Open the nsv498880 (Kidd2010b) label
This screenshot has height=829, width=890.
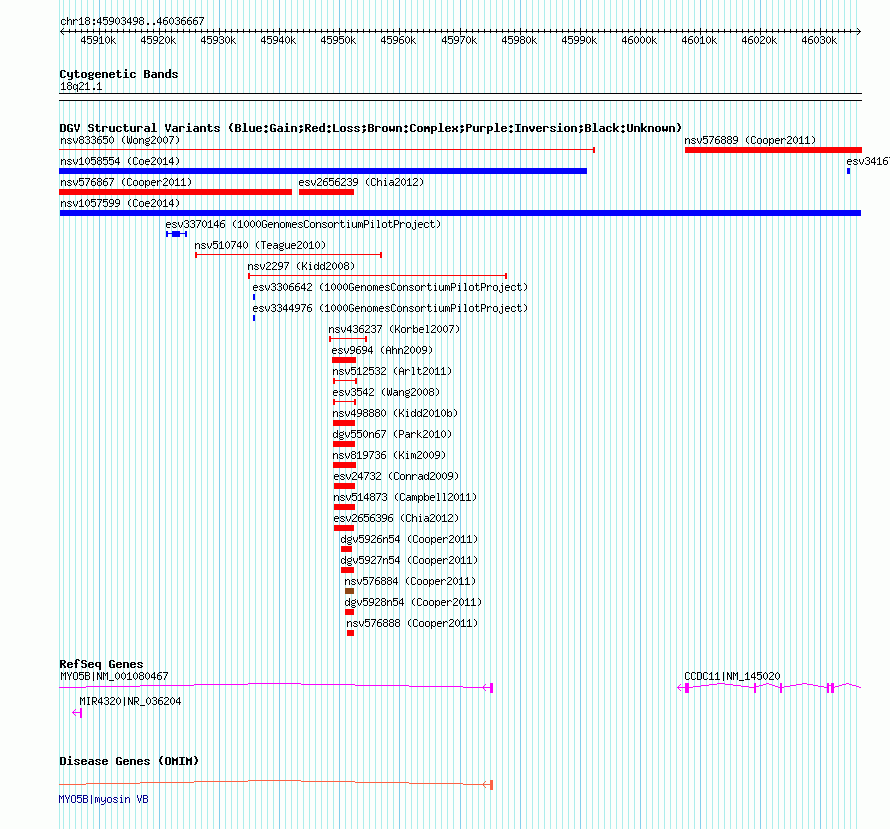395,413
